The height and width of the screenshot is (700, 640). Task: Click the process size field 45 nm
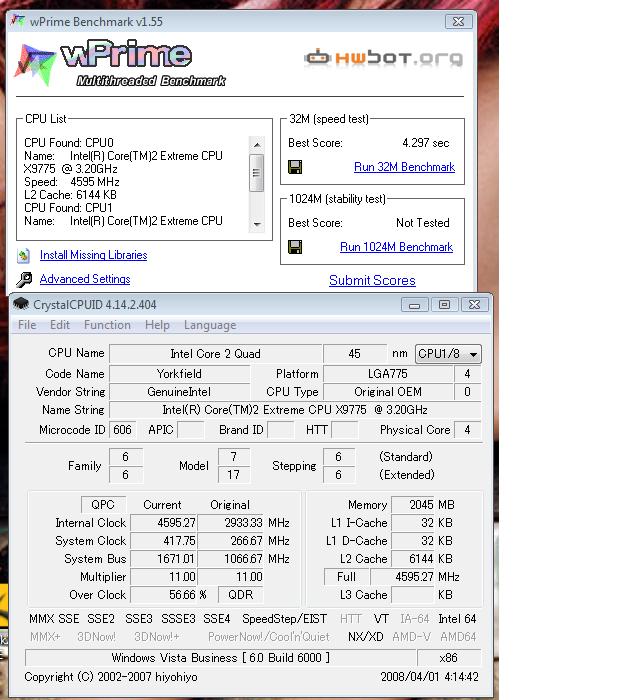click(x=355, y=354)
